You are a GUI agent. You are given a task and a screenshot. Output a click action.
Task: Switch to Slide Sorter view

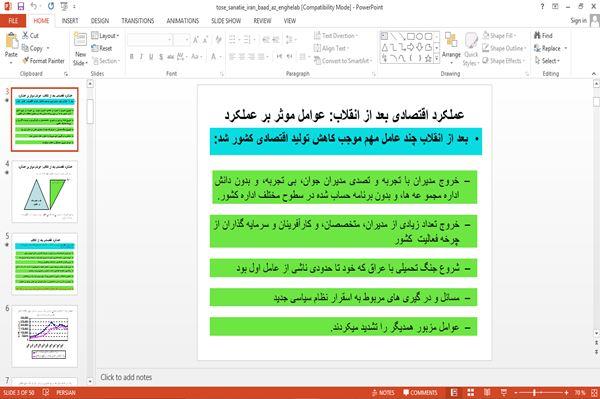[471, 392]
